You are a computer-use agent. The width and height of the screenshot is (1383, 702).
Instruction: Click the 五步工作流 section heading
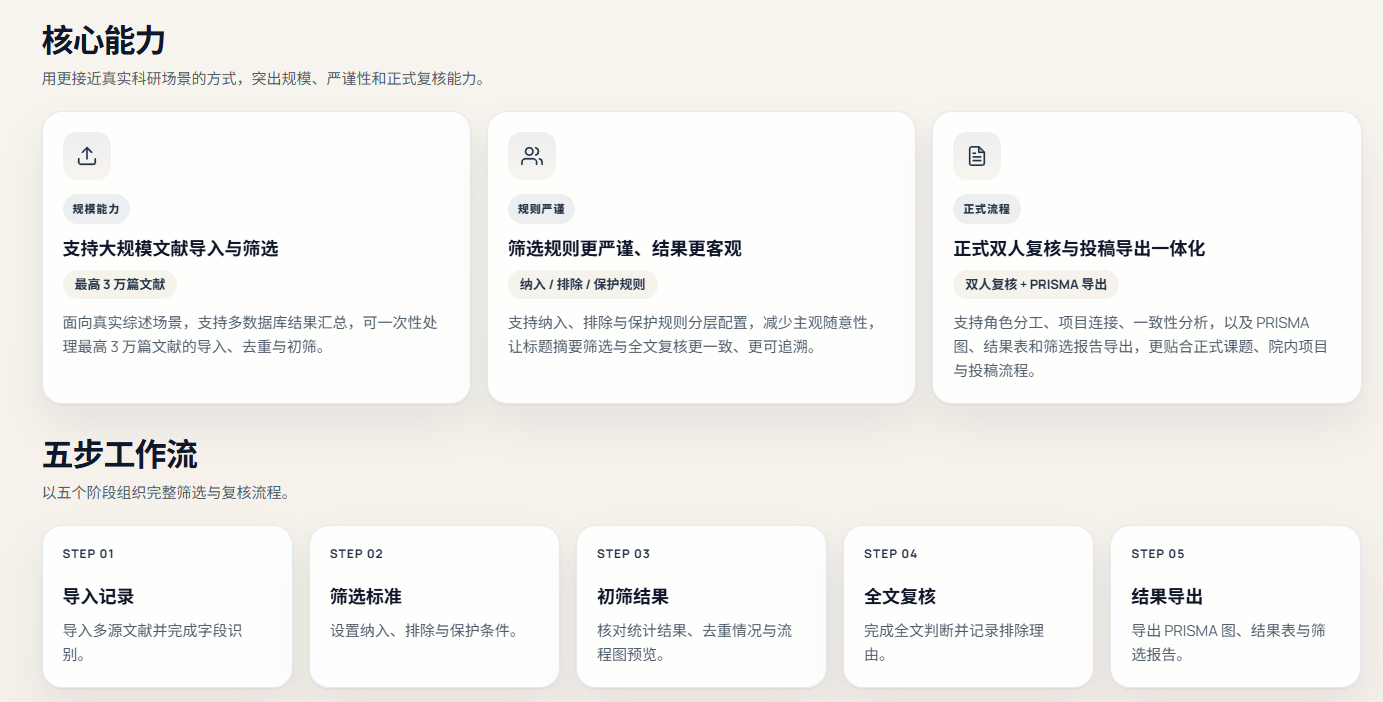point(120,455)
